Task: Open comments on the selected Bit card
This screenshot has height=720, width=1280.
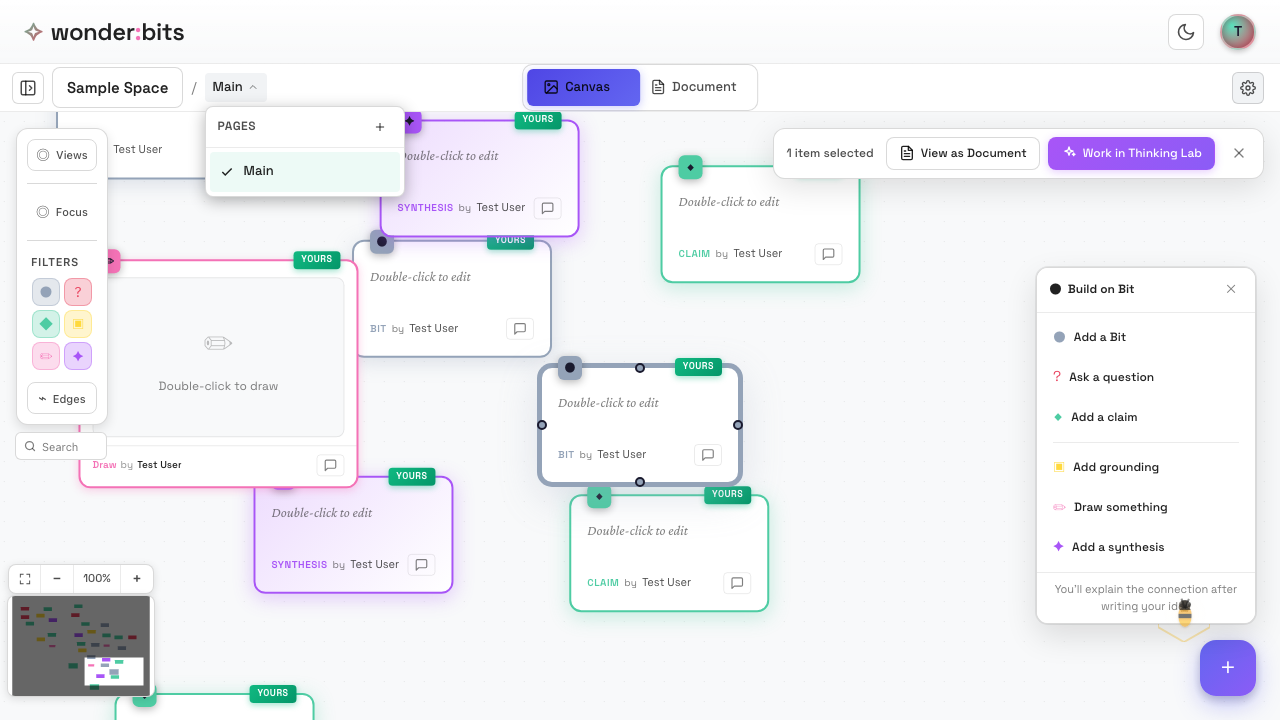Action: tap(708, 455)
